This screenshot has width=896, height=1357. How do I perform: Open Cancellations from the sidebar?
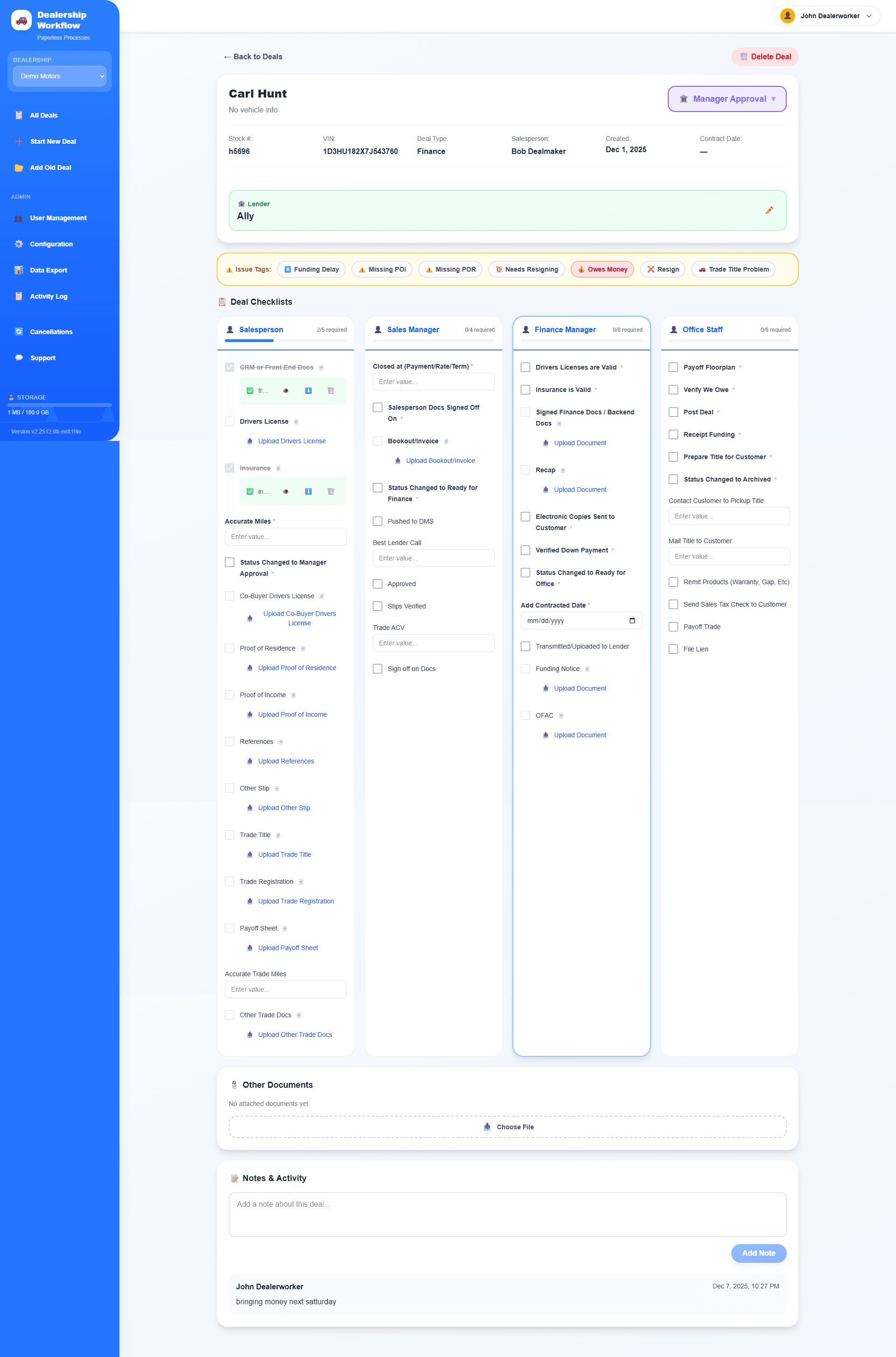coord(51,331)
